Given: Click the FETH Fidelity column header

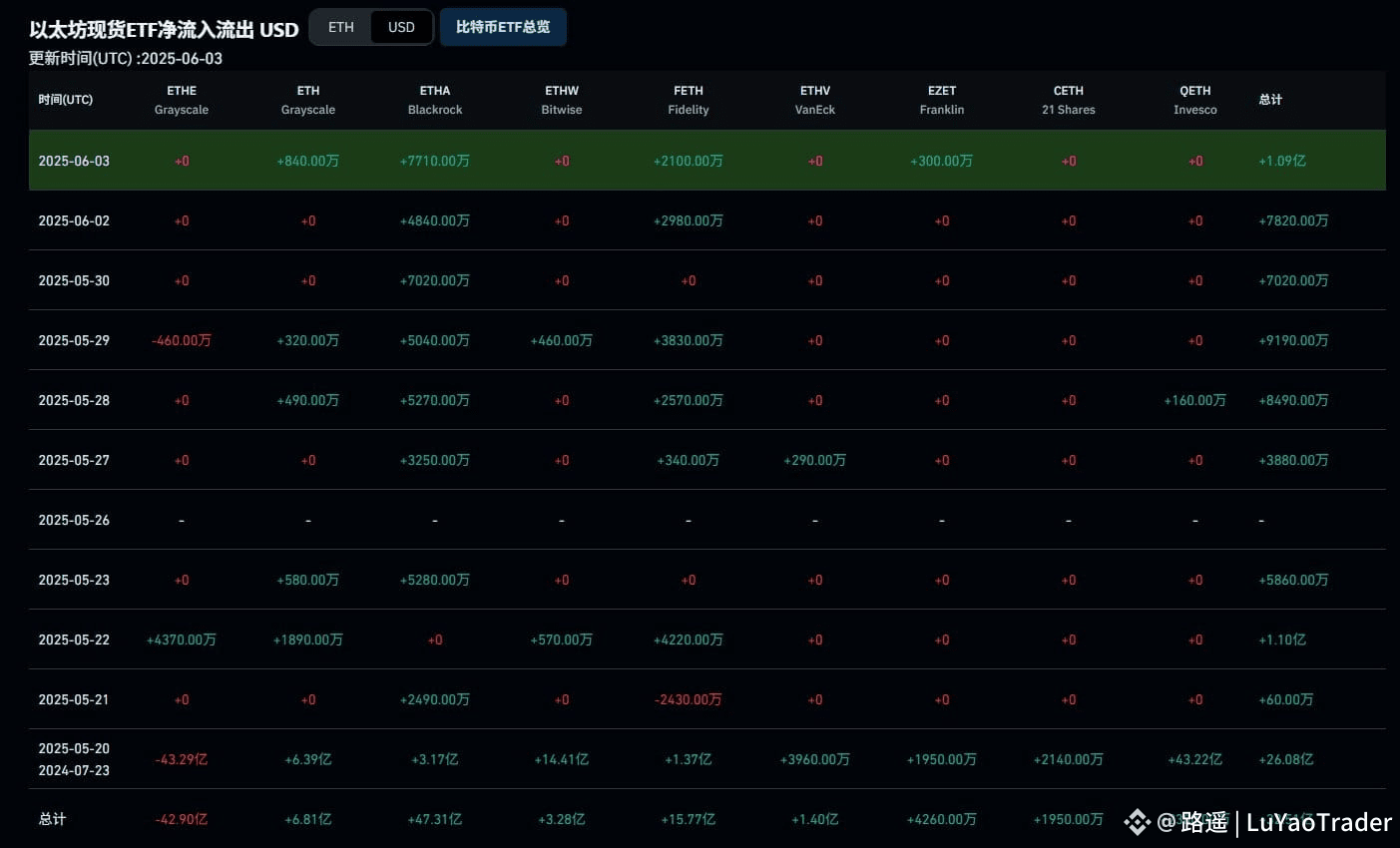Looking at the screenshot, I should pos(689,100).
